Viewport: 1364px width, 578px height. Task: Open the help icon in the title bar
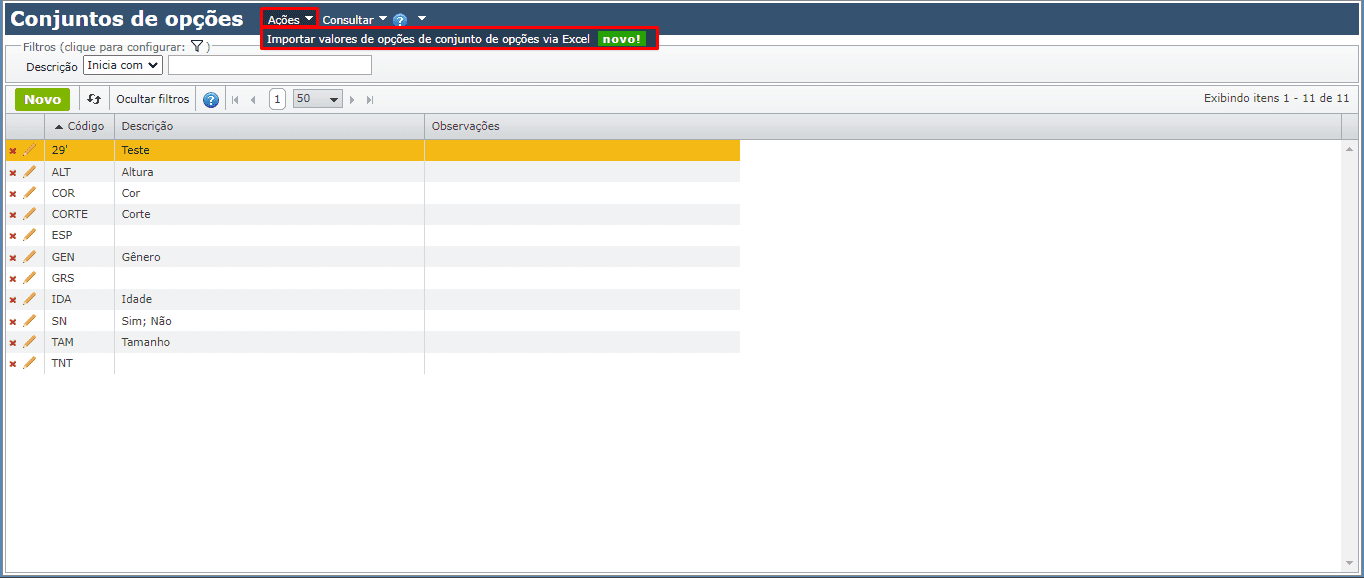(400, 20)
